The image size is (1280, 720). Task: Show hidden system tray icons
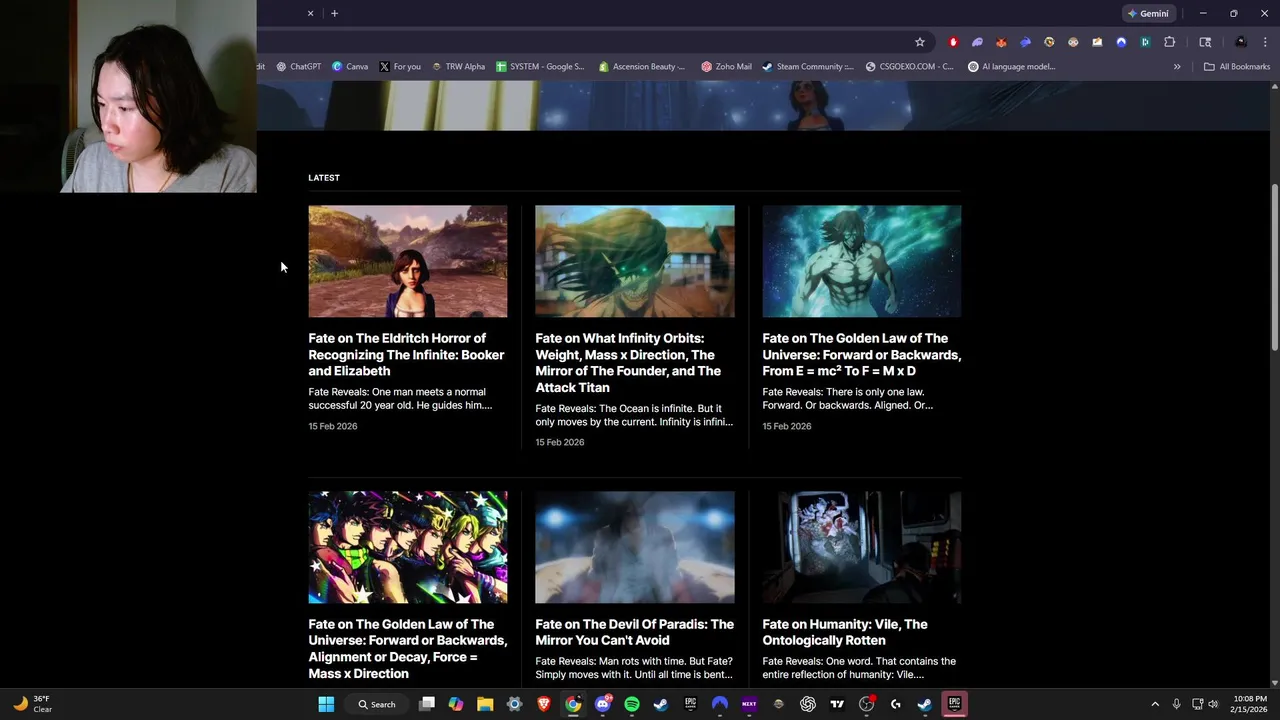click(1155, 704)
